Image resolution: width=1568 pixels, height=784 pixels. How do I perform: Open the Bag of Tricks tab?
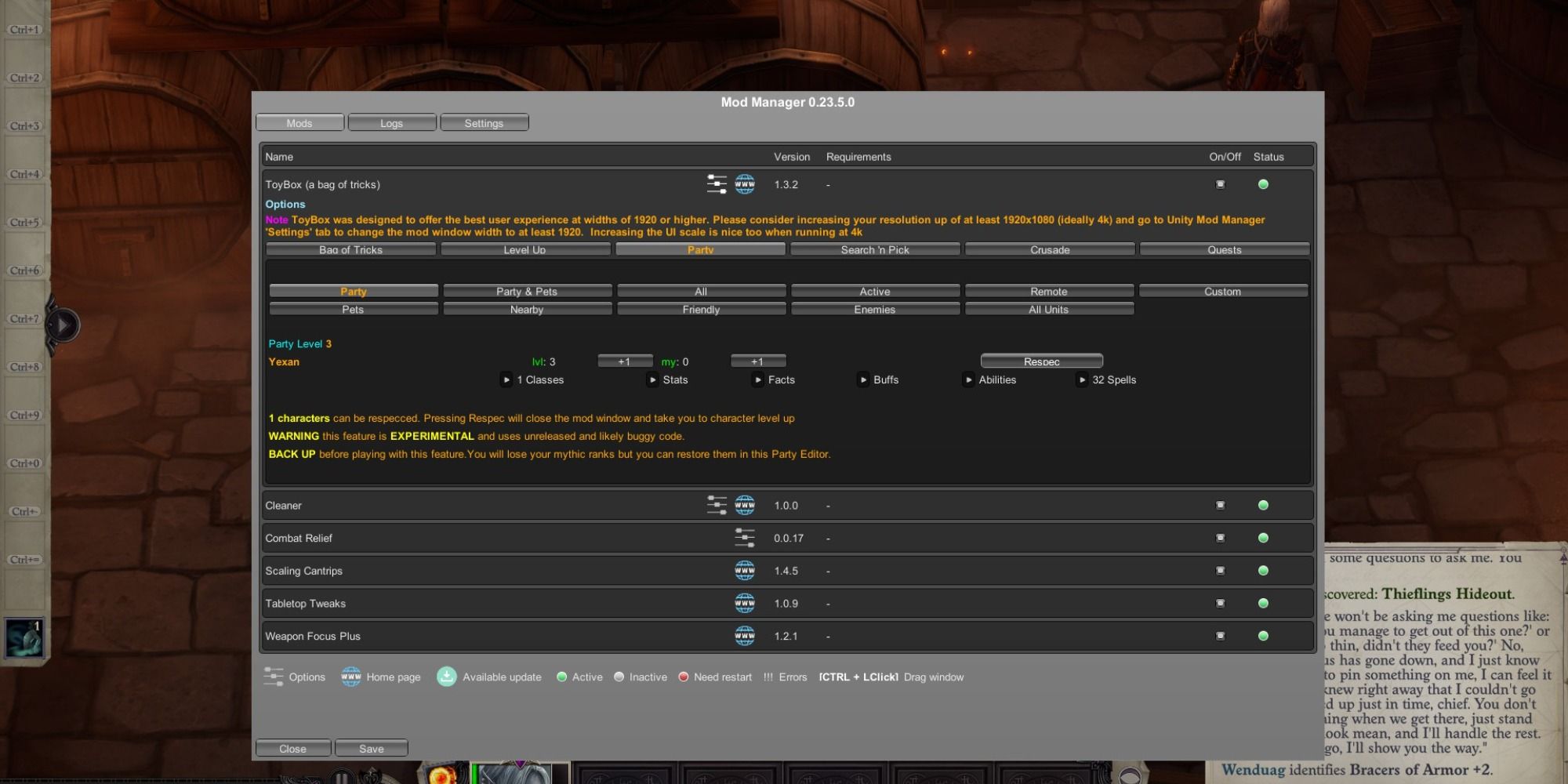350,249
